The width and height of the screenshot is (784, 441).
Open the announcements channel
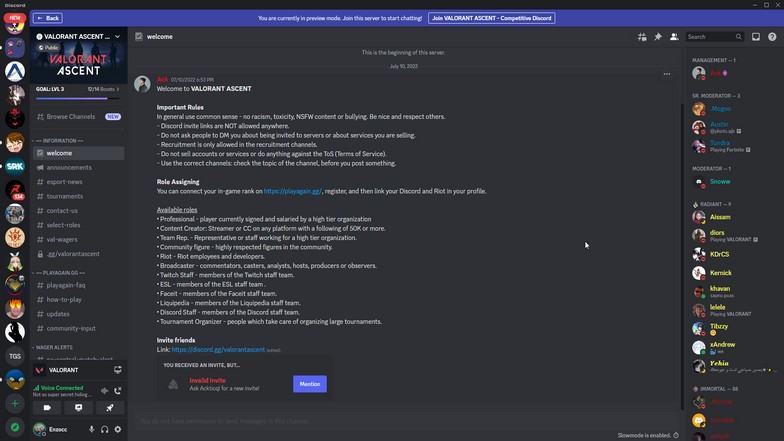coord(78,168)
